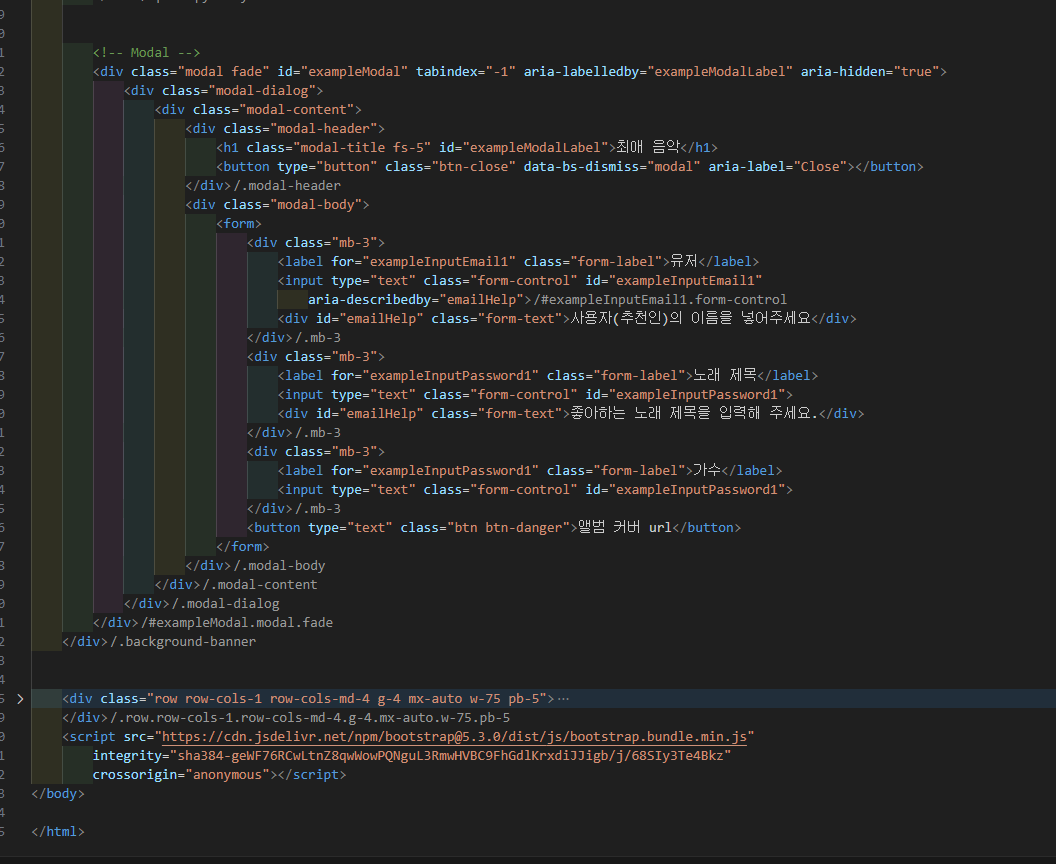The width and height of the screenshot is (1056, 864).
Task: Click the /.modal-header closing comment
Action: (x=287, y=185)
